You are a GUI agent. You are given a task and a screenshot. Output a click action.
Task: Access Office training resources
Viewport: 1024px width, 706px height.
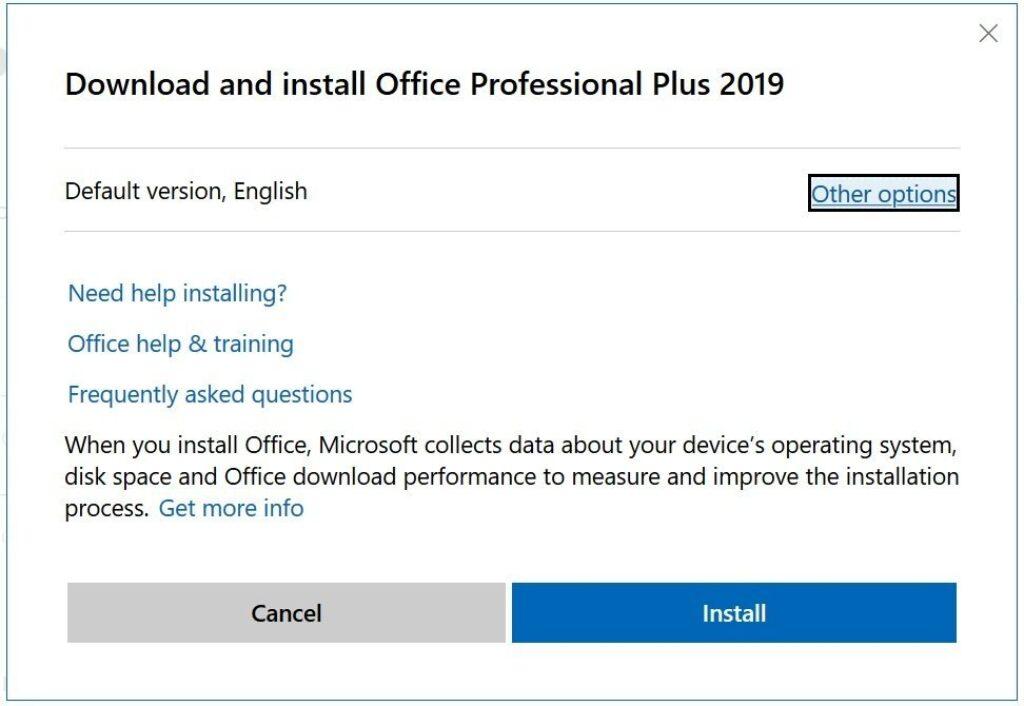(179, 343)
